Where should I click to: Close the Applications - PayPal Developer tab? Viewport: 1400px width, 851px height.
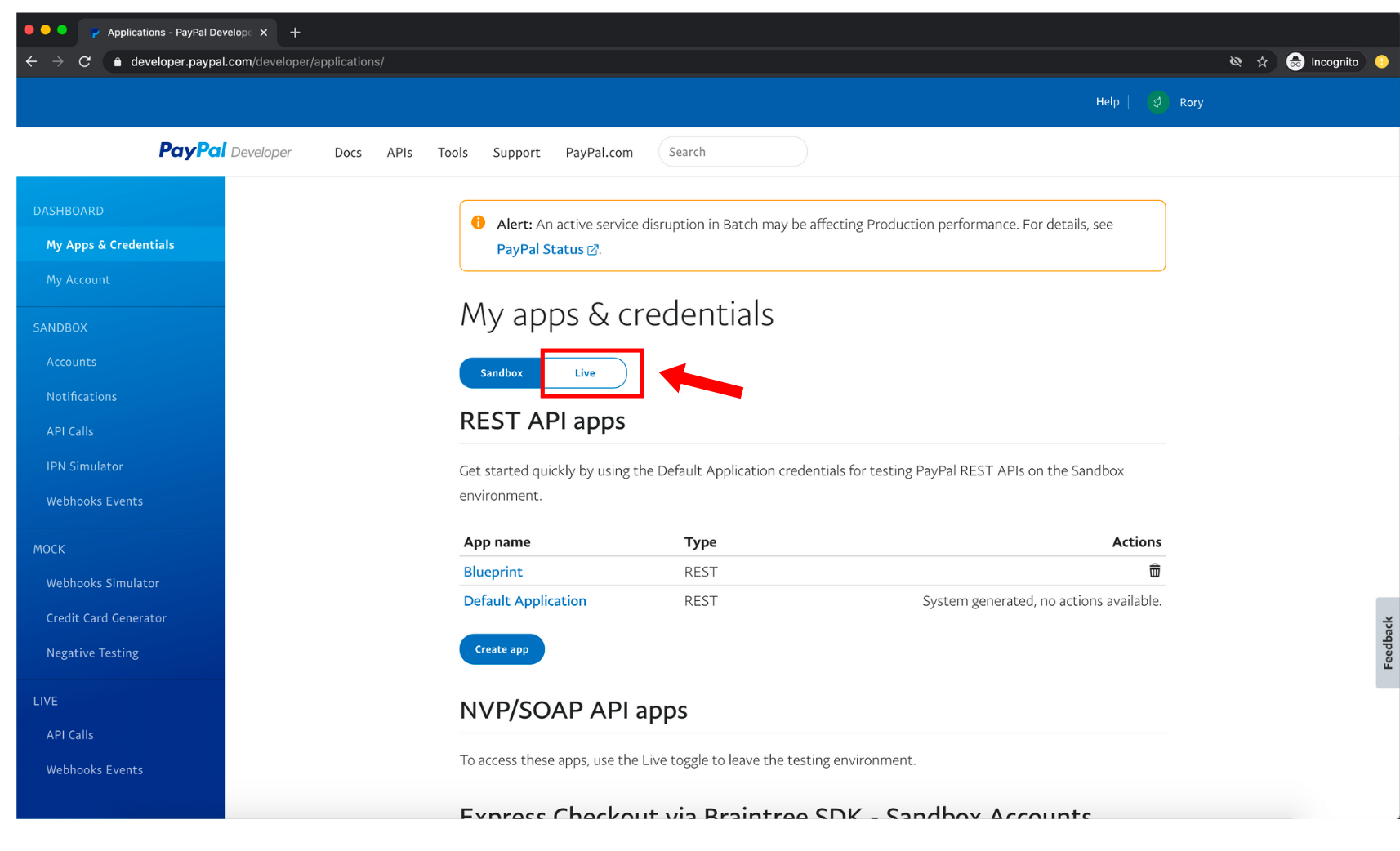click(263, 33)
